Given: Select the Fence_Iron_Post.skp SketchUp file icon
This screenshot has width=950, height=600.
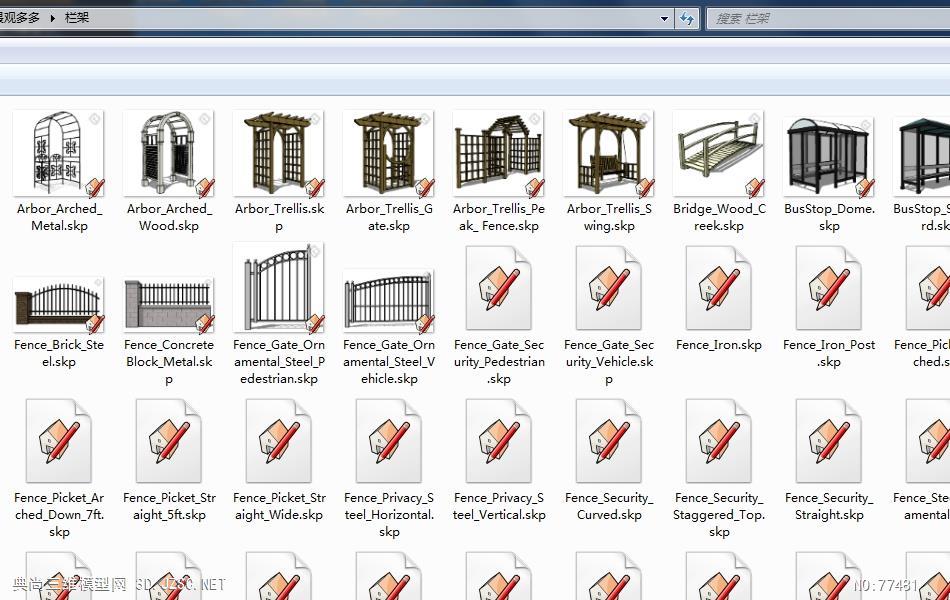Looking at the screenshot, I should click(x=829, y=288).
